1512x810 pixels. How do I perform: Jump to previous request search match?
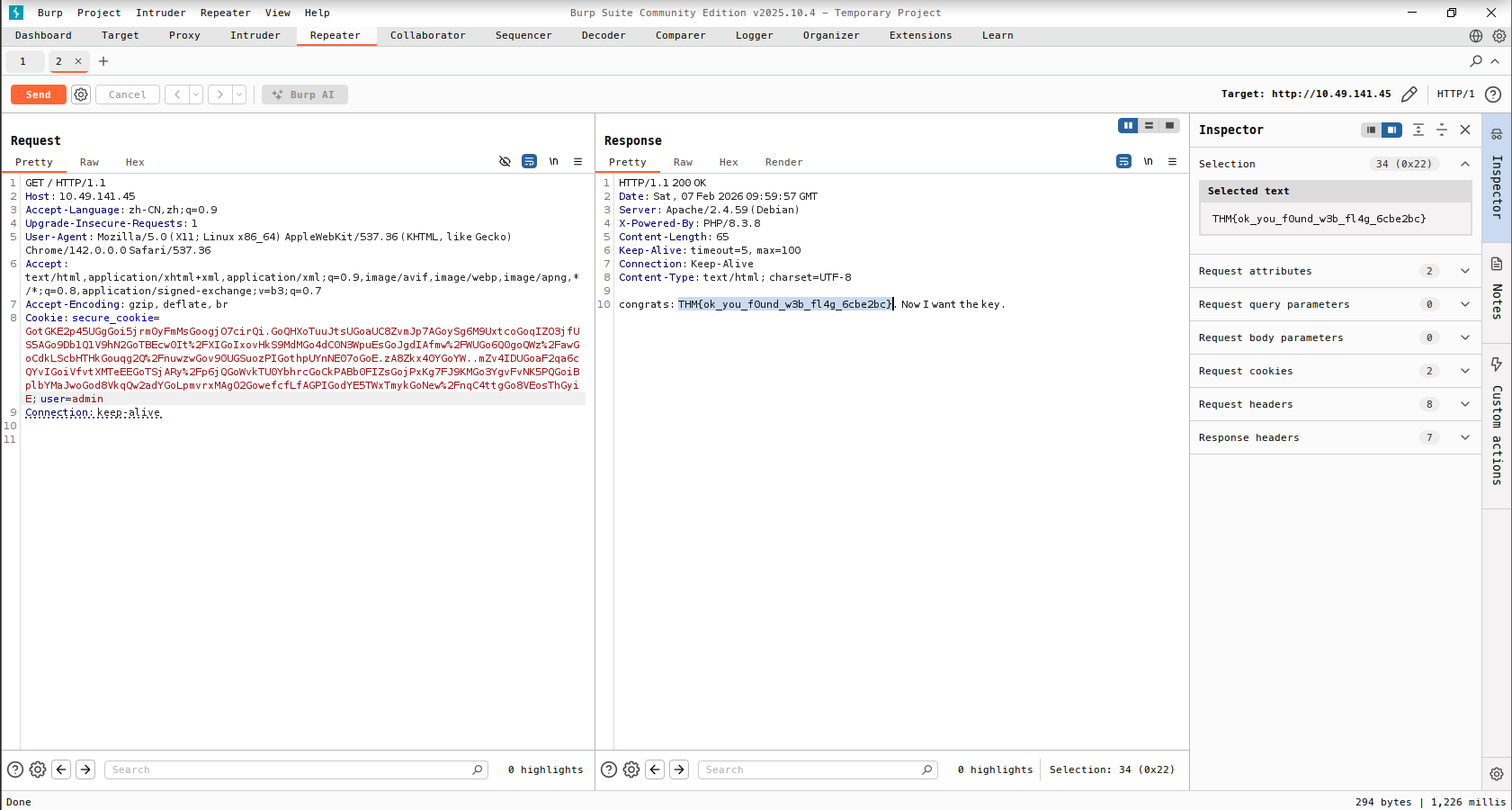(x=61, y=769)
